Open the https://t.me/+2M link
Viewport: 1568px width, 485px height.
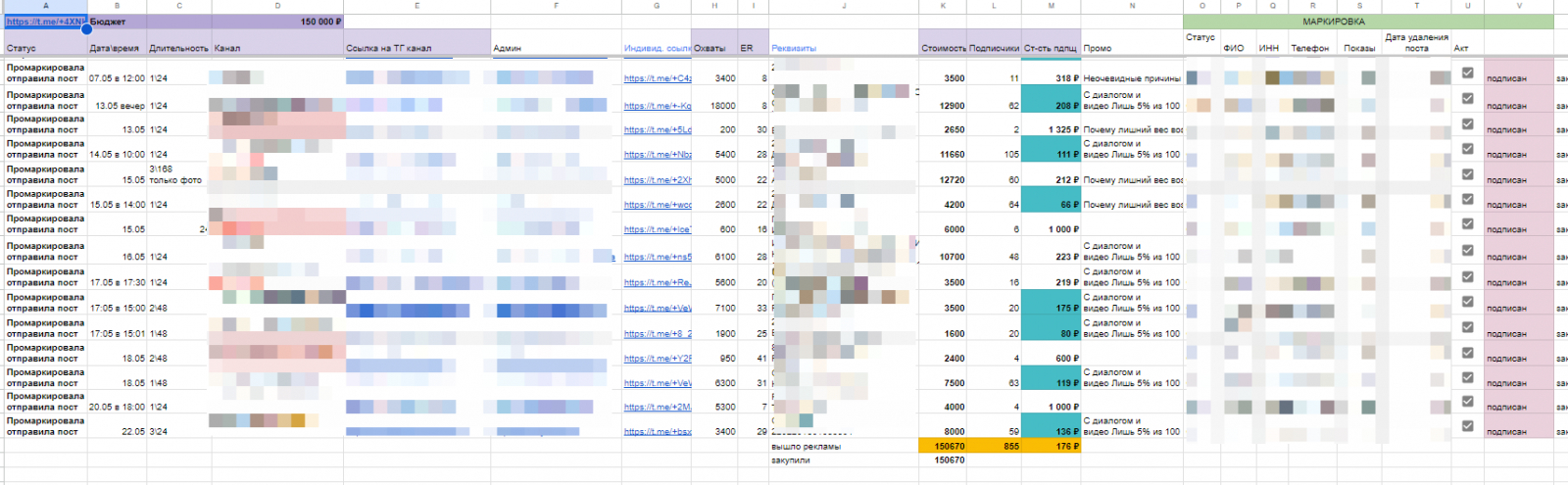pyautogui.click(x=658, y=407)
